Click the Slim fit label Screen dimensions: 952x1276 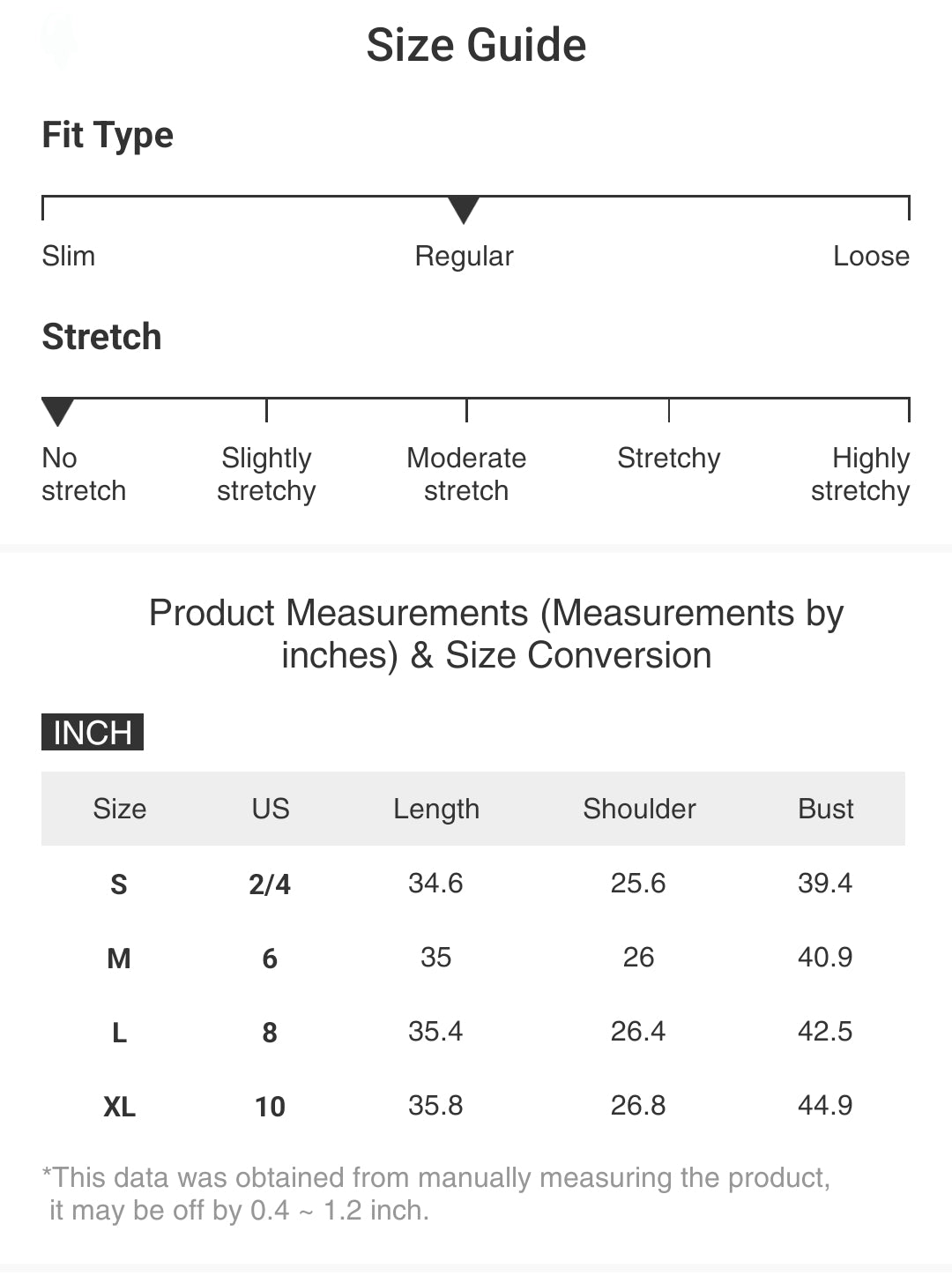click(69, 256)
